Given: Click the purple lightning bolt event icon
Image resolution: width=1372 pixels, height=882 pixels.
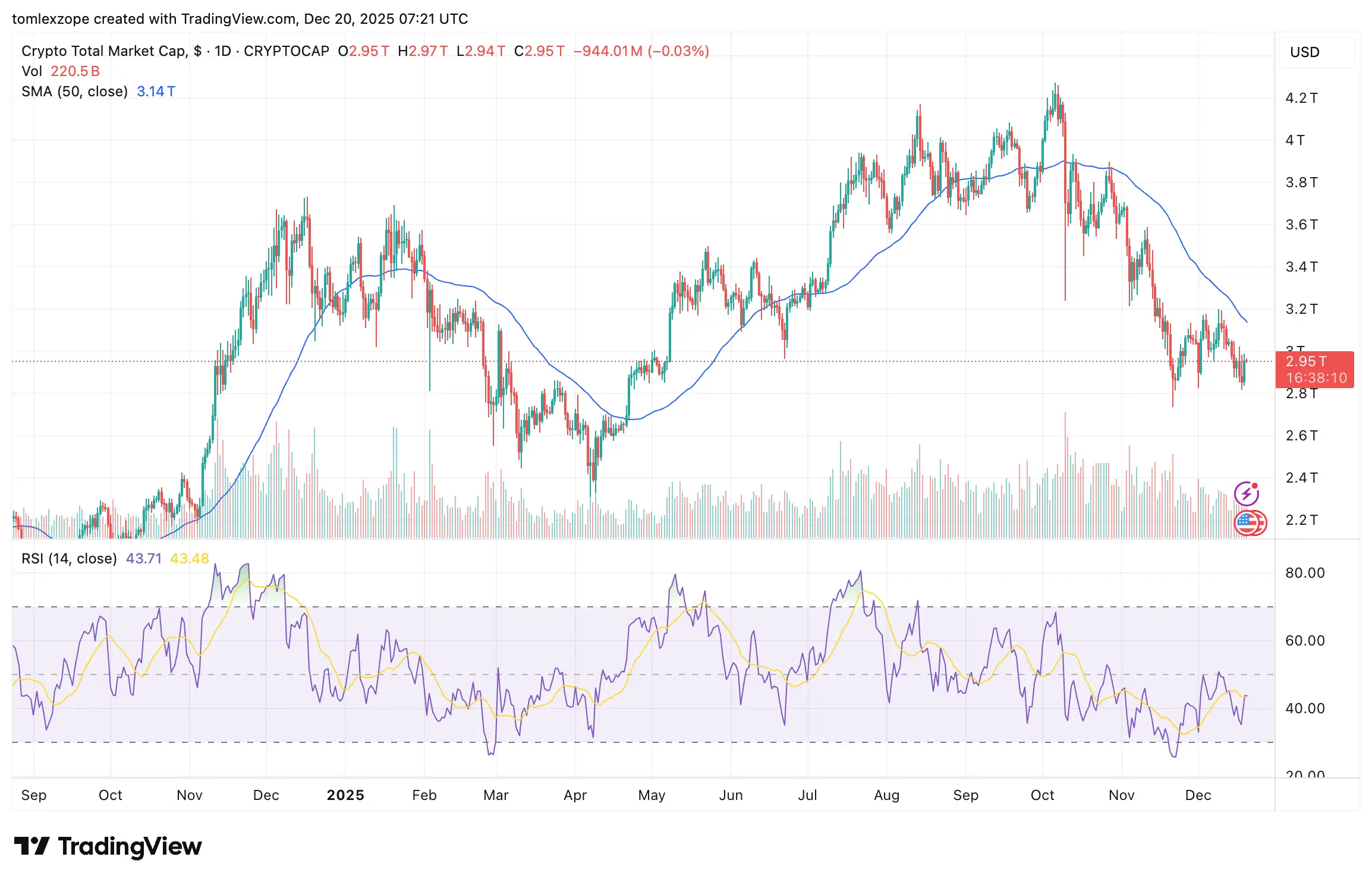Looking at the screenshot, I should coord(1246,493).
